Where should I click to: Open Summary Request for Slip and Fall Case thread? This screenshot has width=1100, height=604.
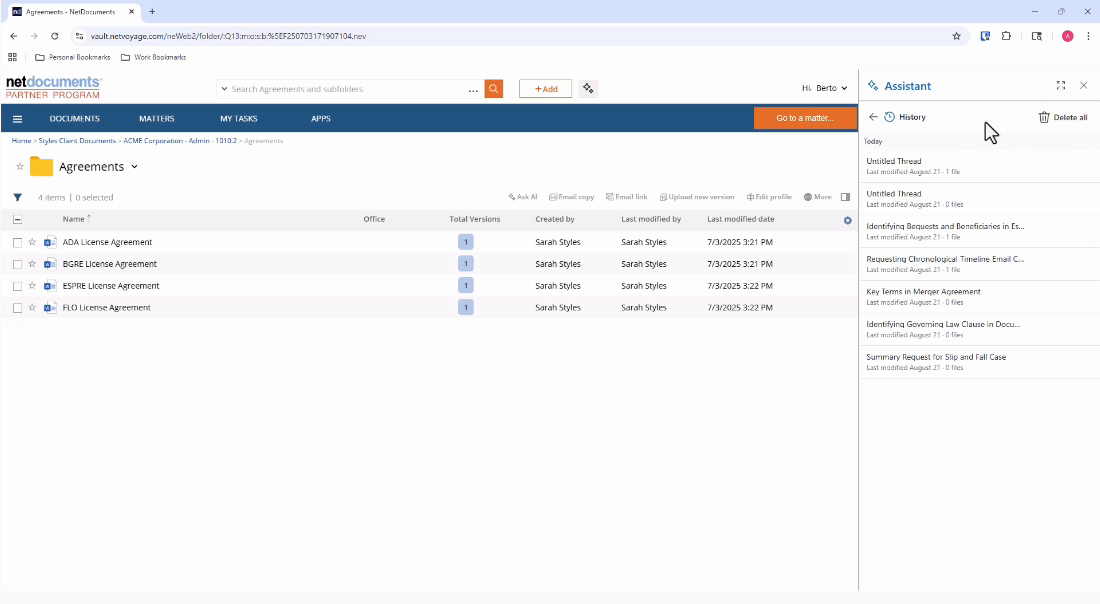(x=979, y=361)
